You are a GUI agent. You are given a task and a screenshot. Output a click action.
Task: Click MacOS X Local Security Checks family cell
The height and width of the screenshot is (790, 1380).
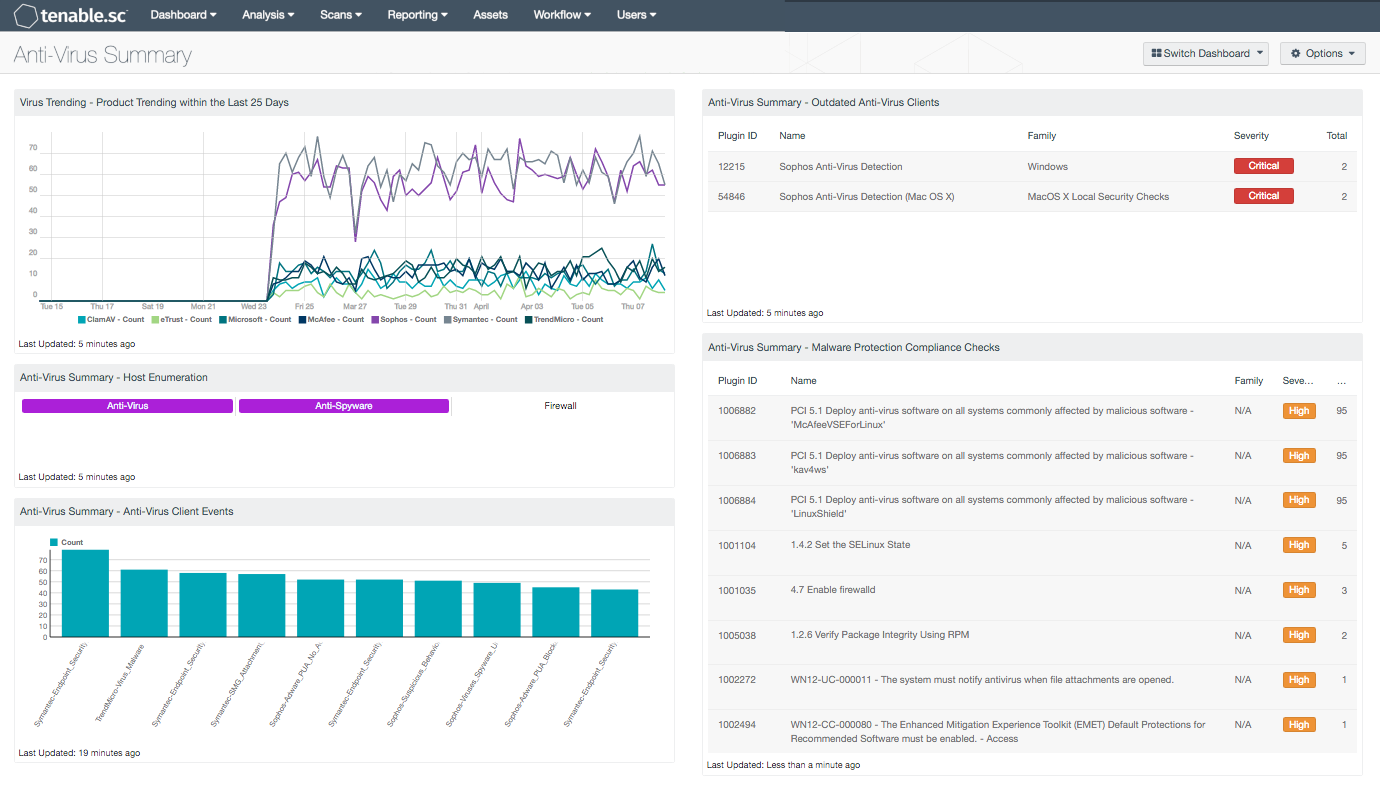click(1098, 197)
